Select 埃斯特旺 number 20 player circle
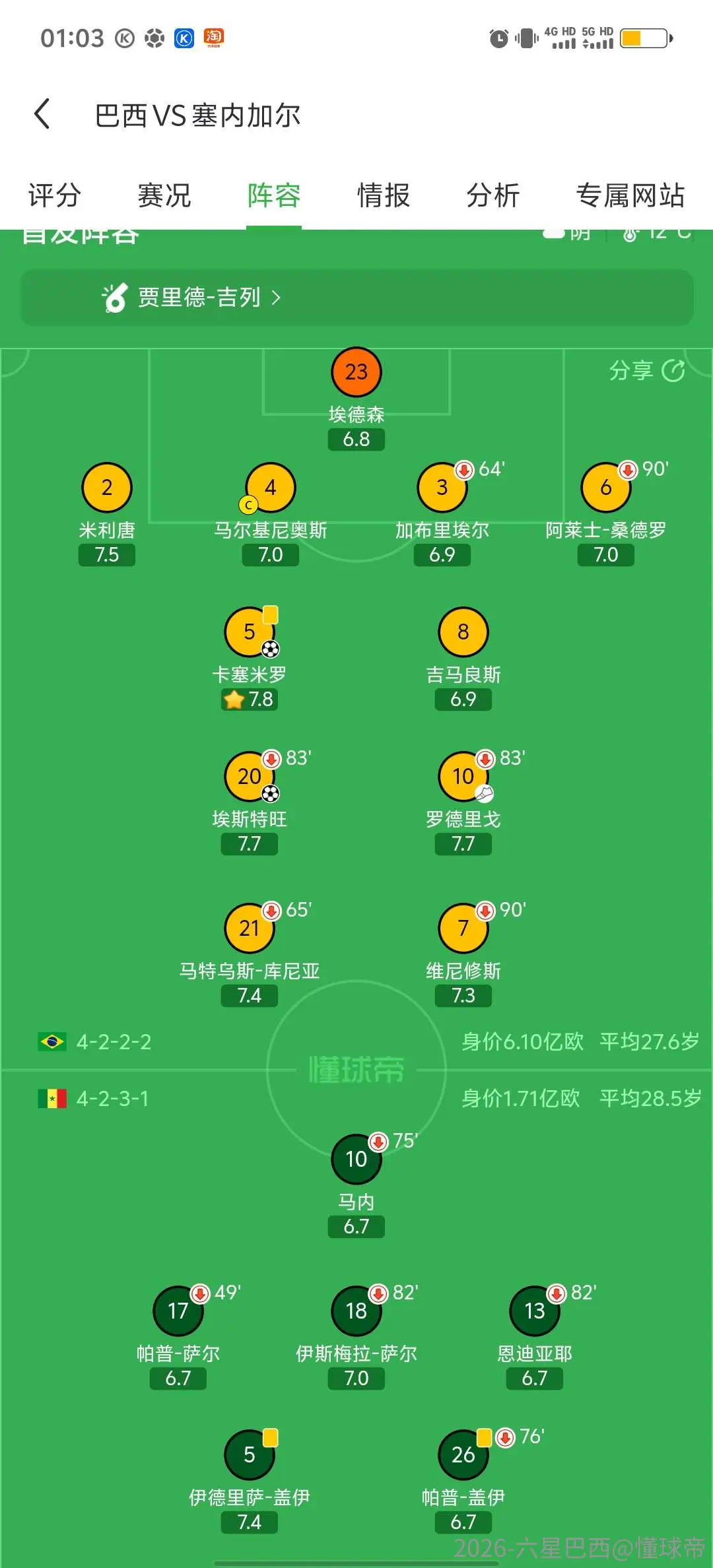The height and width of the screenshot is (1568, 713). [250, 777]
